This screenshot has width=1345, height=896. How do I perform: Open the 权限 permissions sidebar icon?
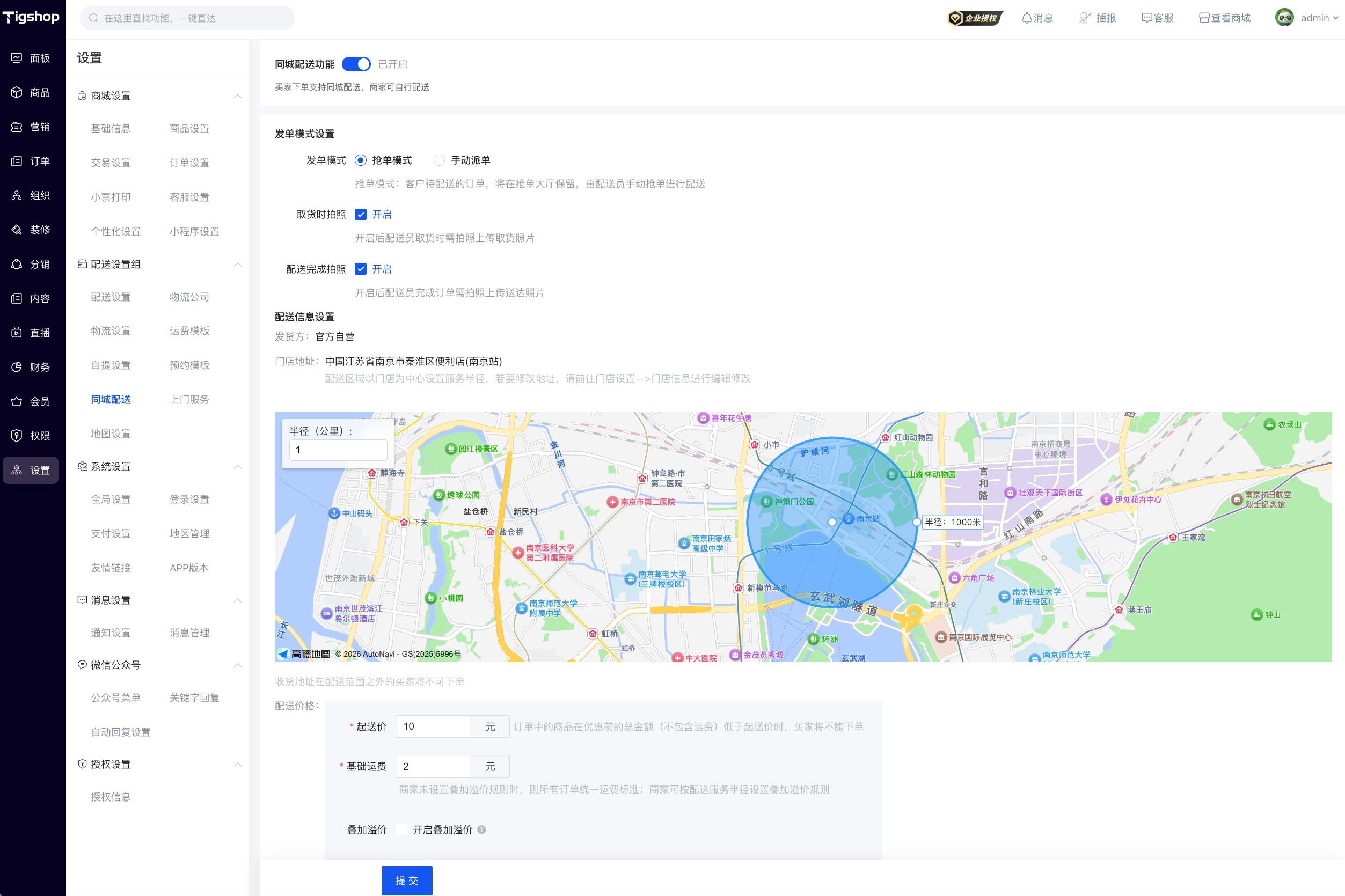pyautogui.click(x=17, y=435)
